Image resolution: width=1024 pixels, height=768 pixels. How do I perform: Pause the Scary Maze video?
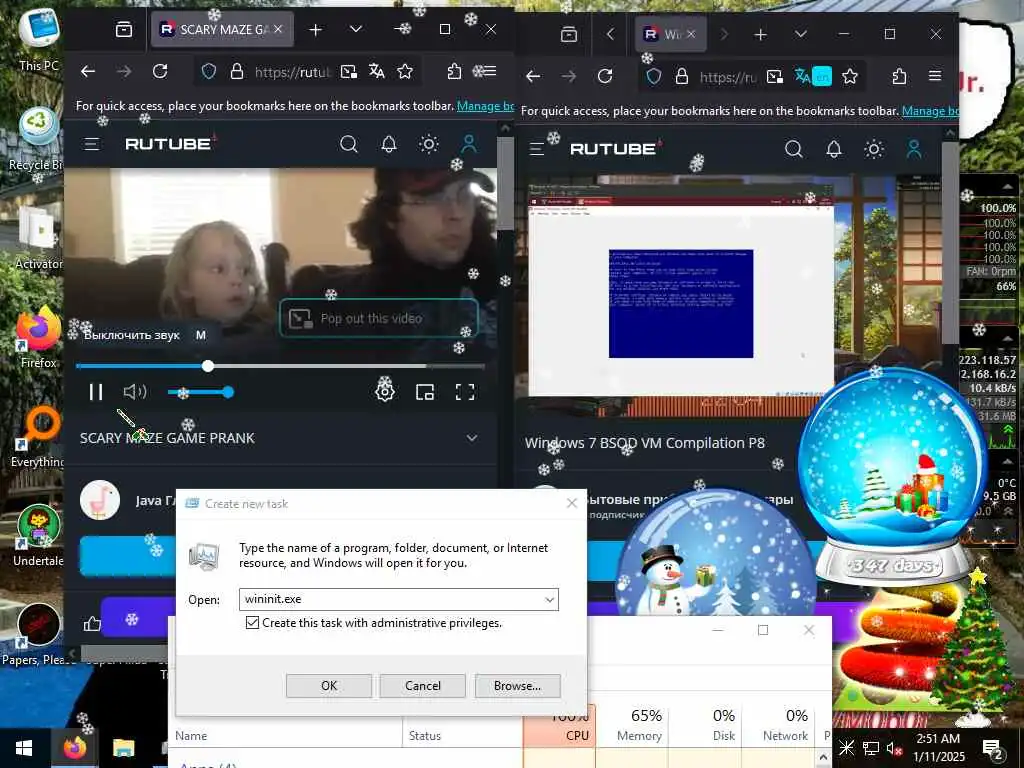pyautogui.click(x=96, y=392)
